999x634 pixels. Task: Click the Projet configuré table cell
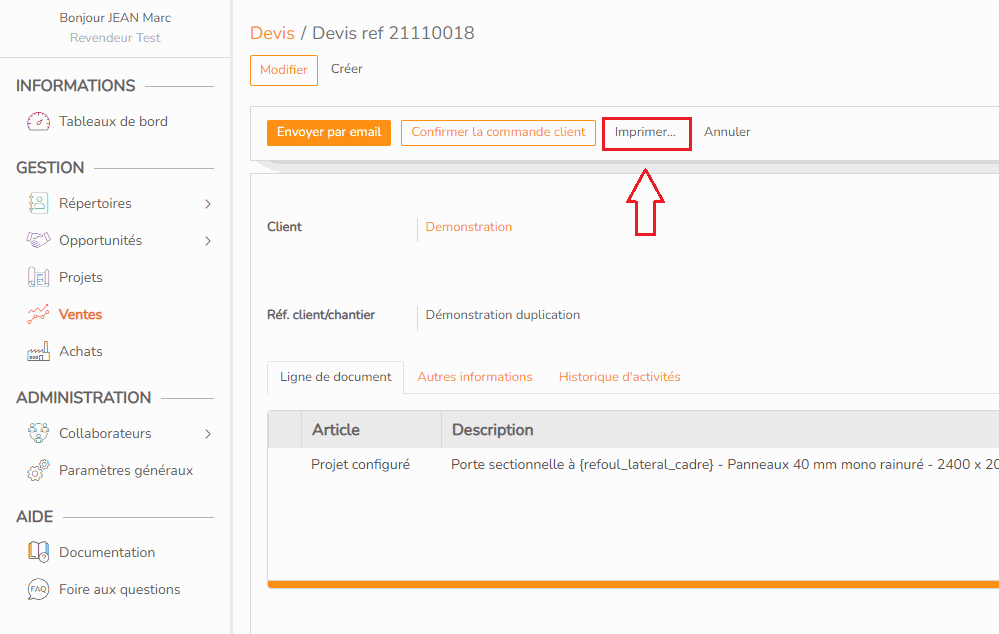coord(361,465)
